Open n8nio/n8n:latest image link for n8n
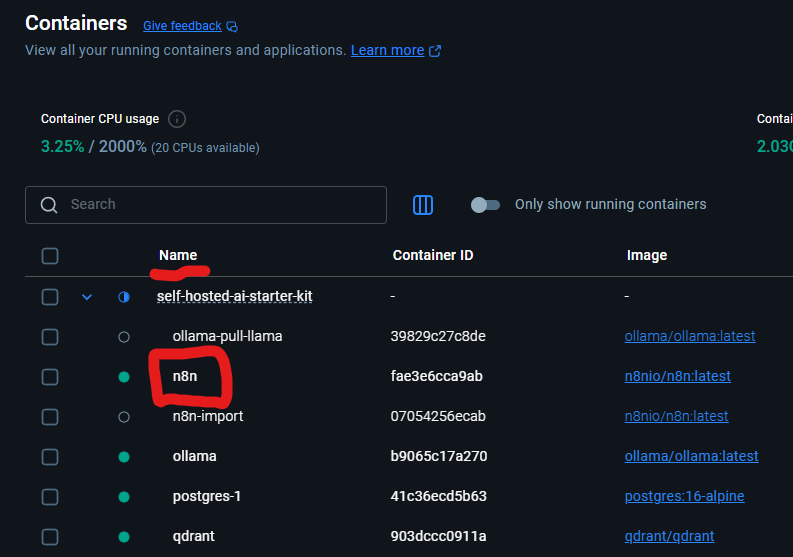Image resolution: width=793 pixels, height=557 pixels. pyautogui.click(x=678, y=376)
